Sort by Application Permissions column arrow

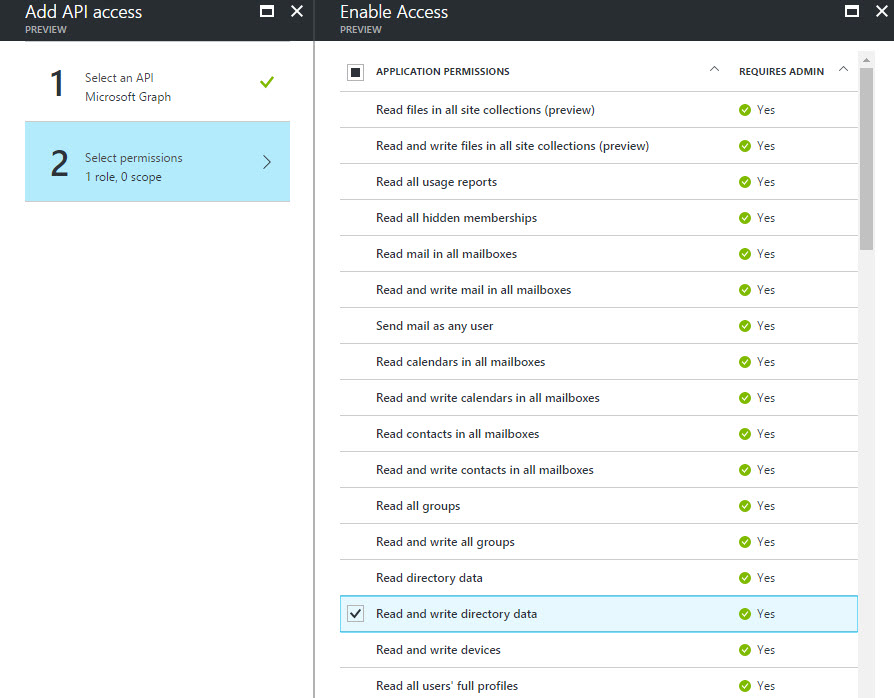(713, 70)
